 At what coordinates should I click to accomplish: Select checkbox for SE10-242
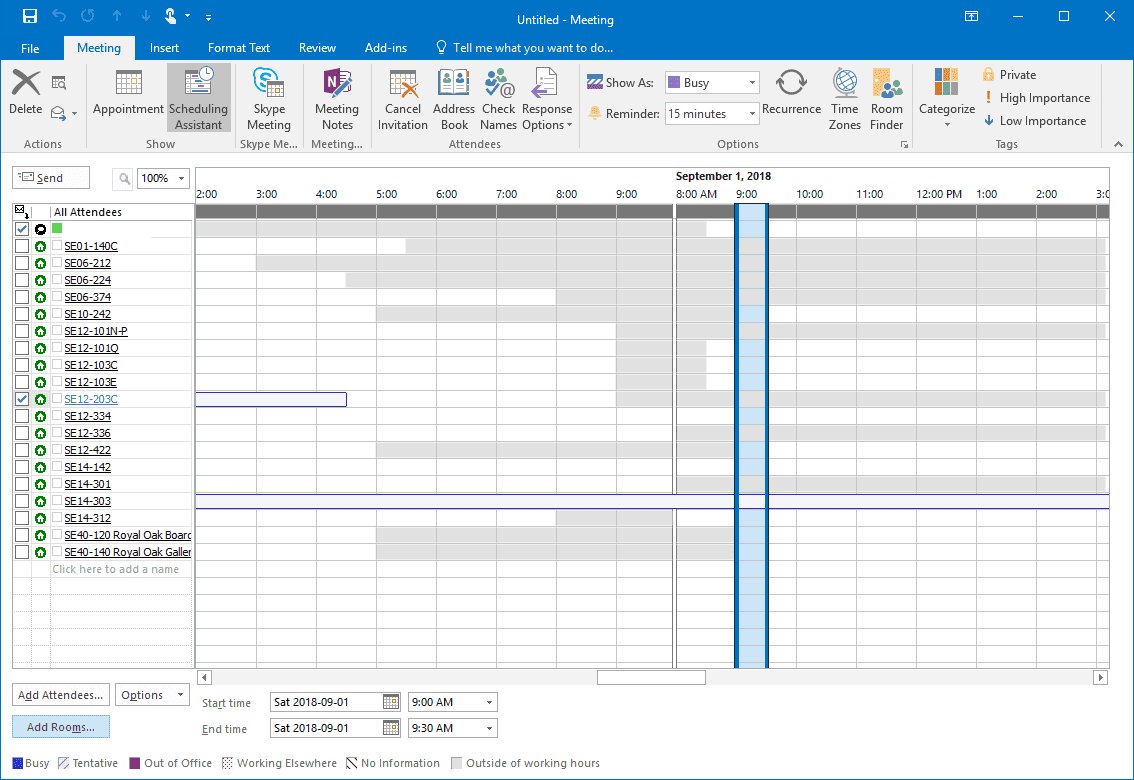[x=22, y=314]
